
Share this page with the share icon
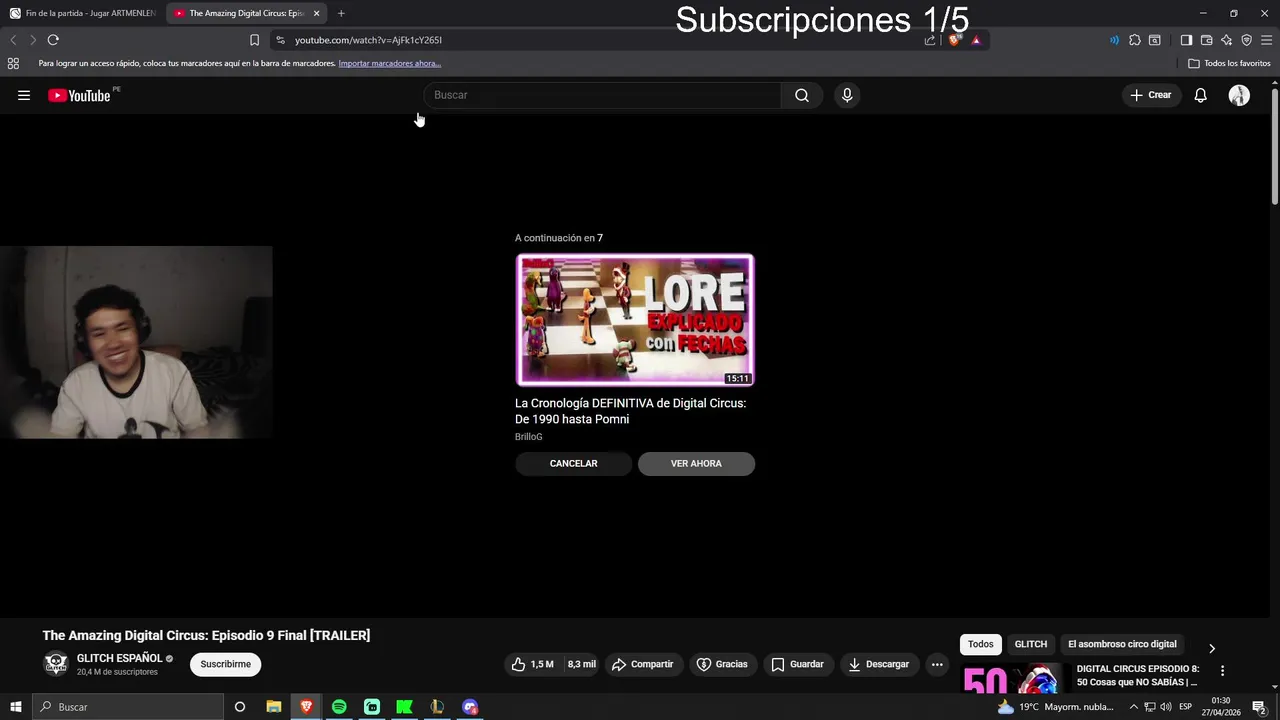coord(930,40)
